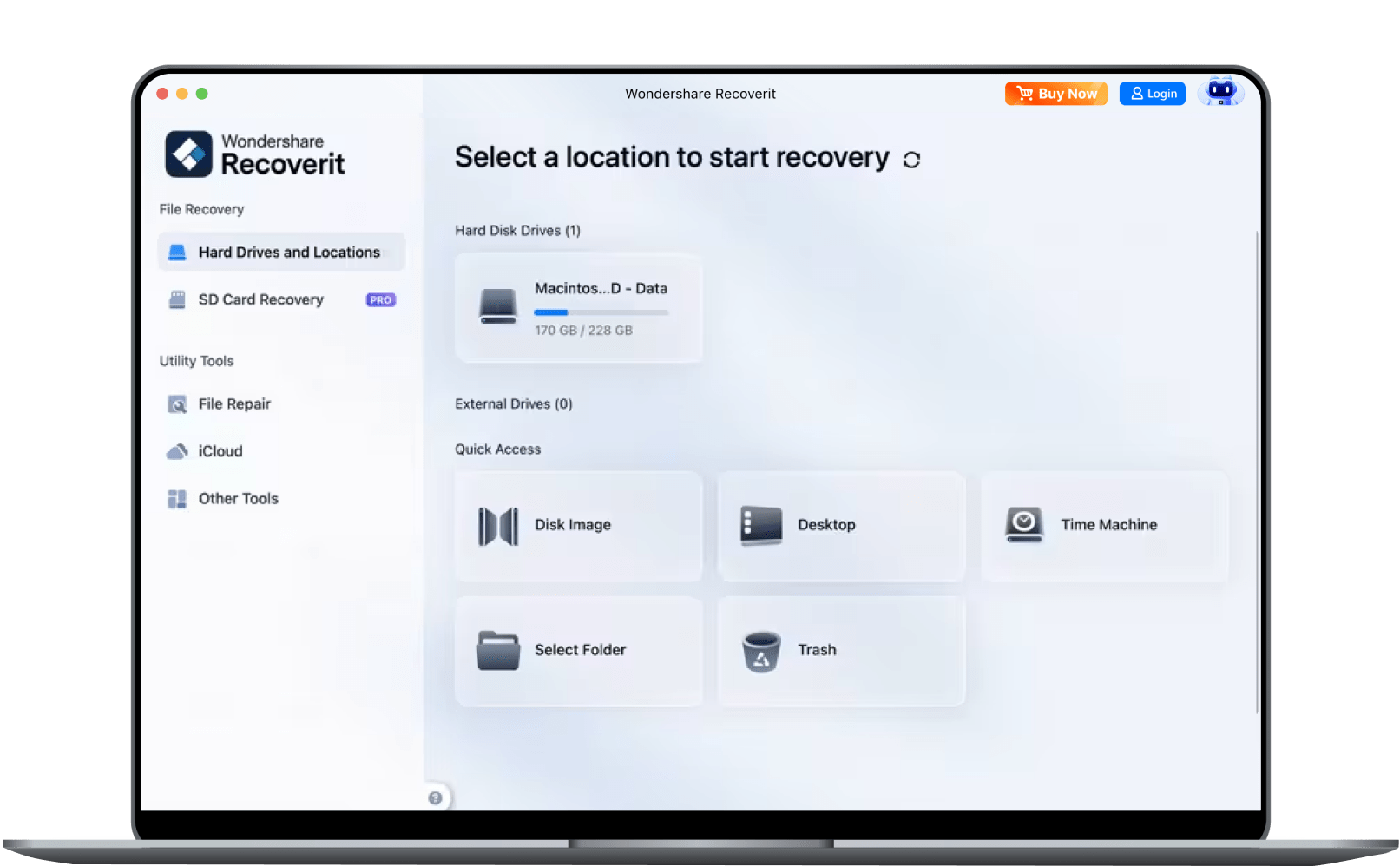Click the Trash bin icon
Viewport: 1400px width, 866px height.
(x=761, y=652)
